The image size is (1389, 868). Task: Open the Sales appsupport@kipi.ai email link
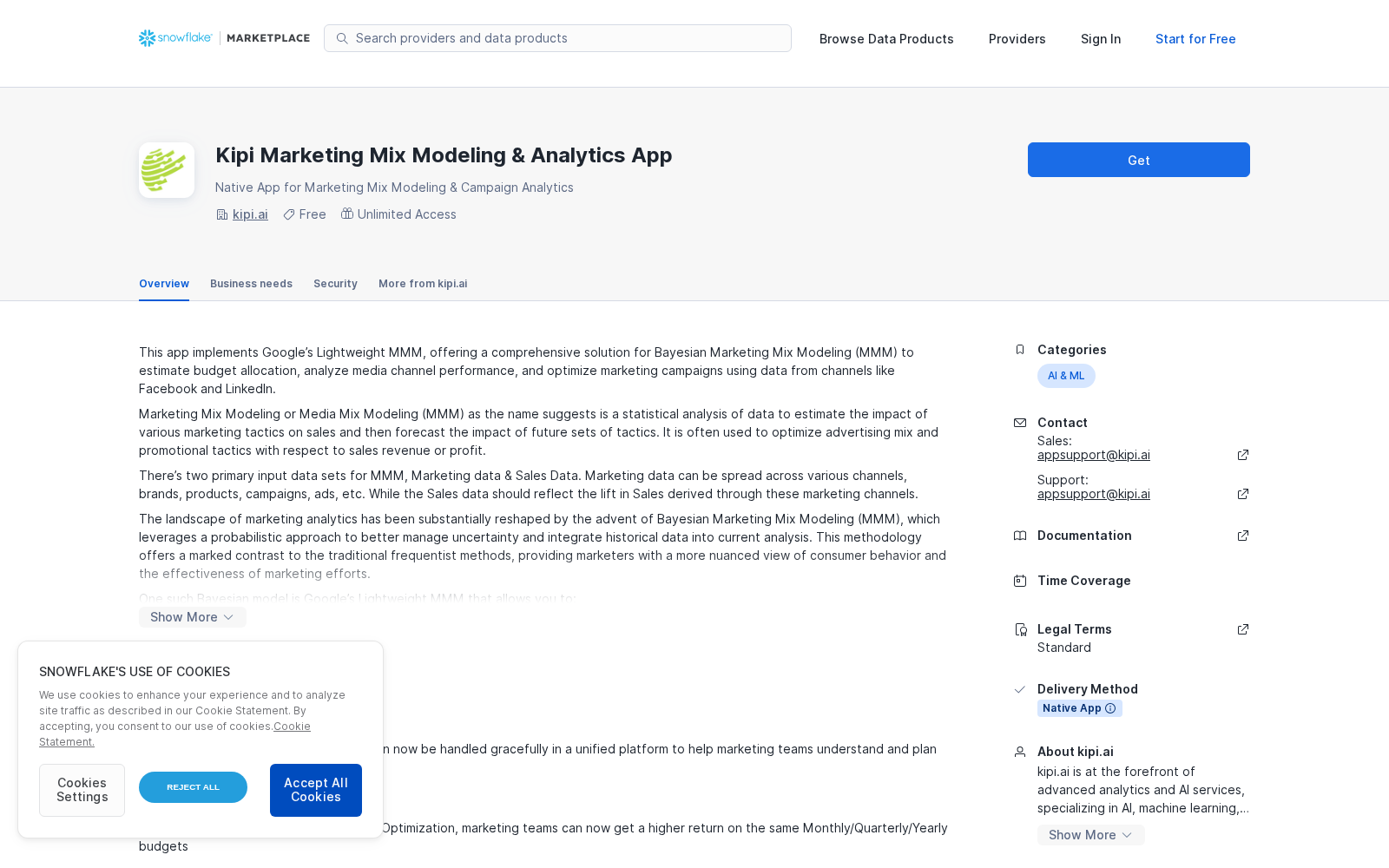tap(1094, 455)
